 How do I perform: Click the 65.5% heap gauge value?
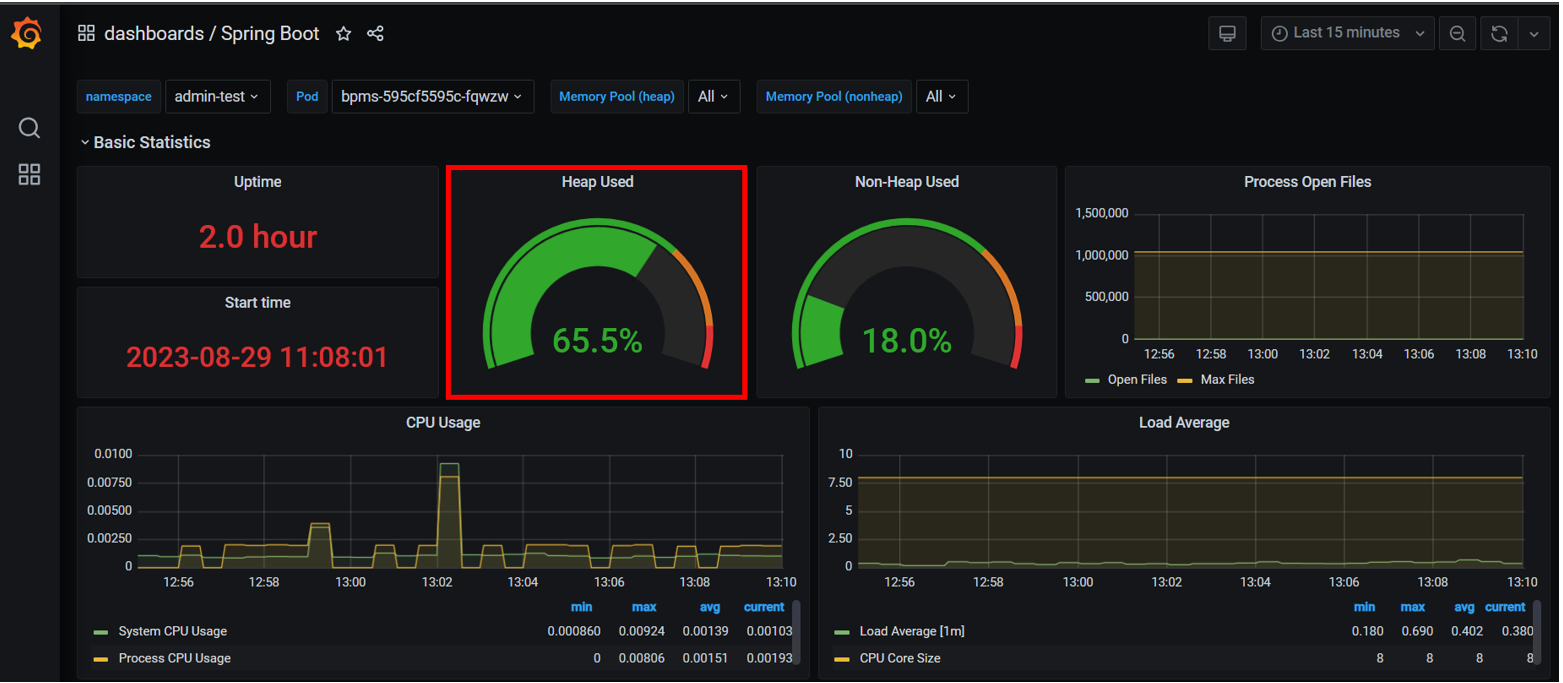point(597,341)
